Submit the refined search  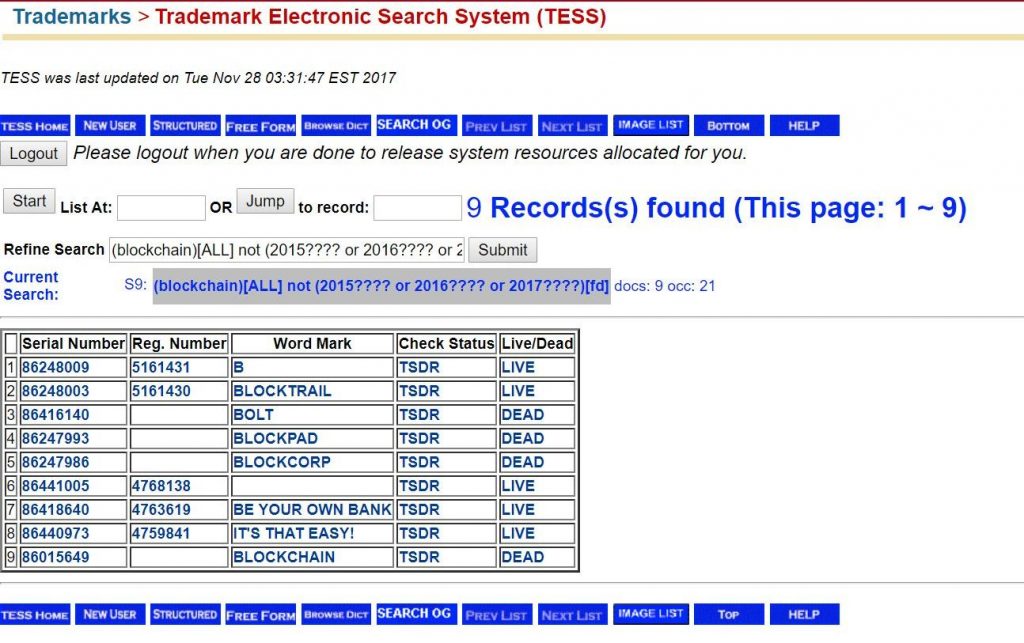point(503,250)
